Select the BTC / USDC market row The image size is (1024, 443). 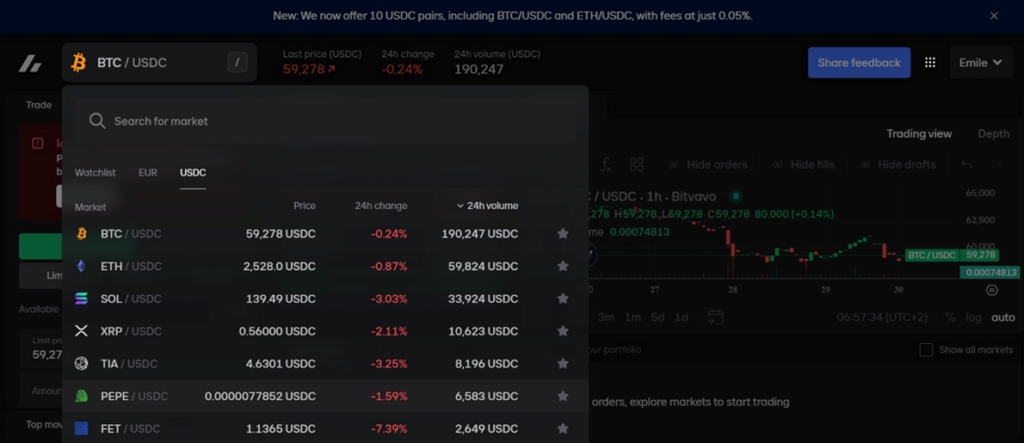(325, 233)
